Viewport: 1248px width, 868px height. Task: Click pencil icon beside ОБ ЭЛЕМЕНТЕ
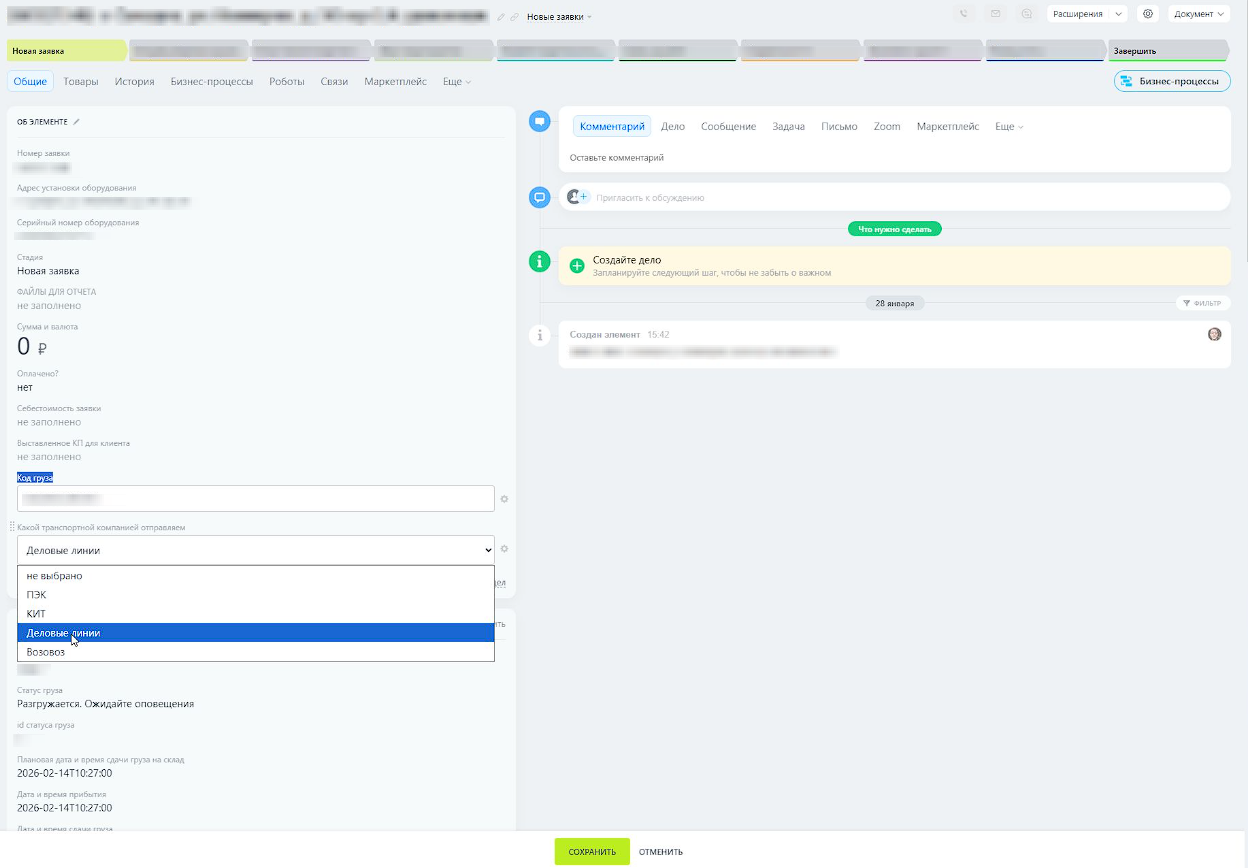pos(77,122)
